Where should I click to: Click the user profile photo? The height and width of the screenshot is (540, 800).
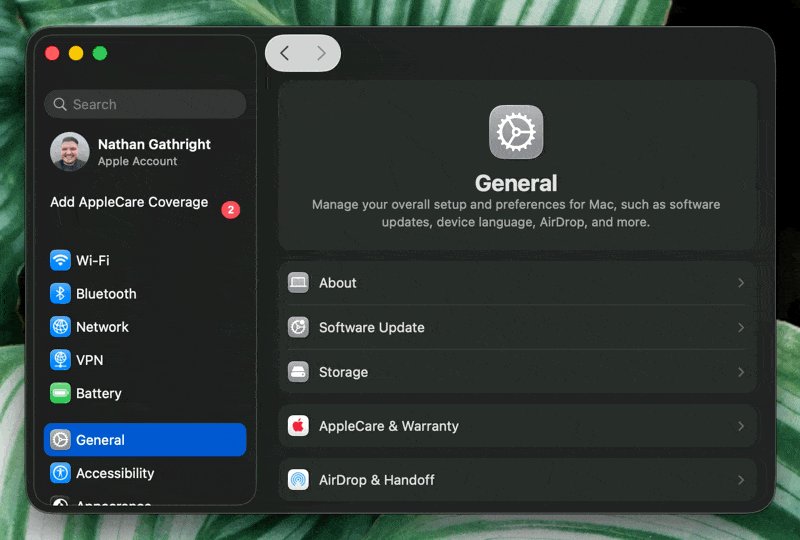(x=70, y=152)
